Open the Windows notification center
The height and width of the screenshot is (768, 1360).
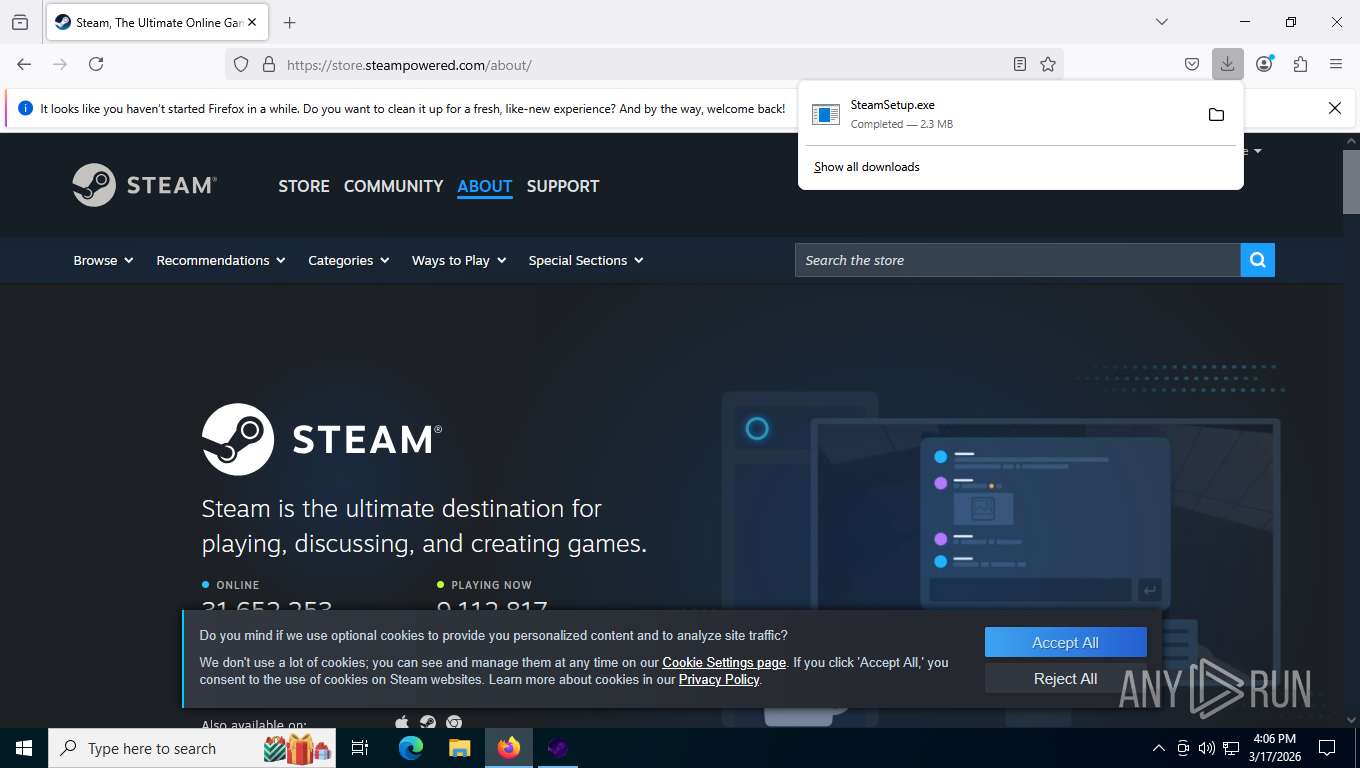tap(1327, 748)
